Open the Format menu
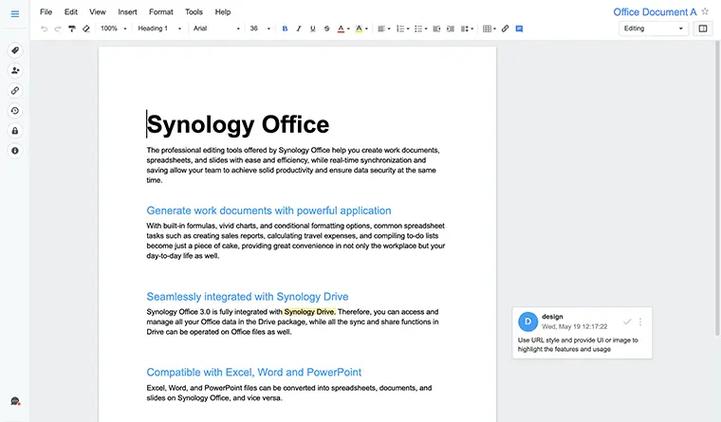Viewport: 721px width, 422px height. coord(161,12)
